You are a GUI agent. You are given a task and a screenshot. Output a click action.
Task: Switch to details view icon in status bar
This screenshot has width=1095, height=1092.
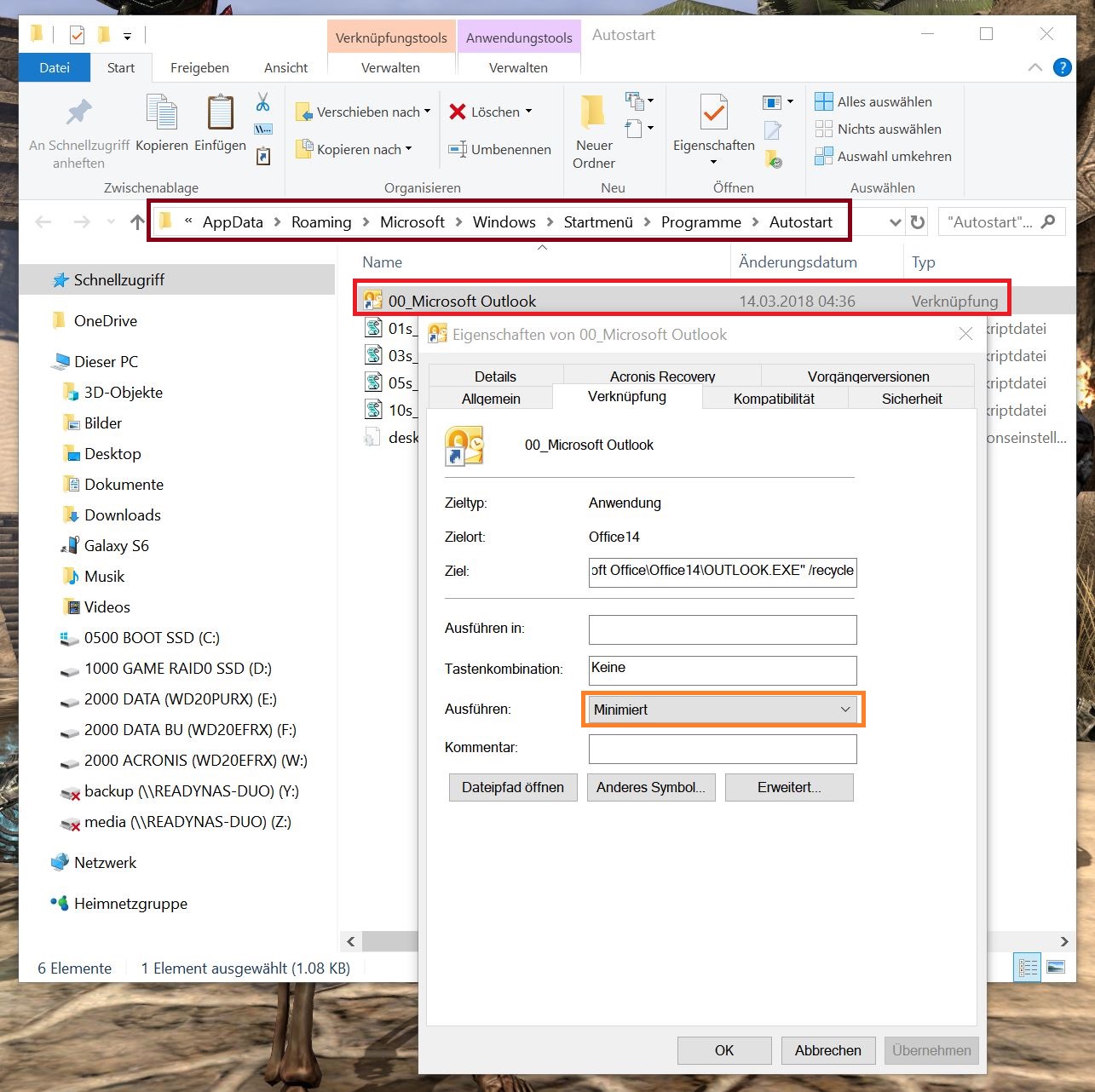coord(1029,967)
